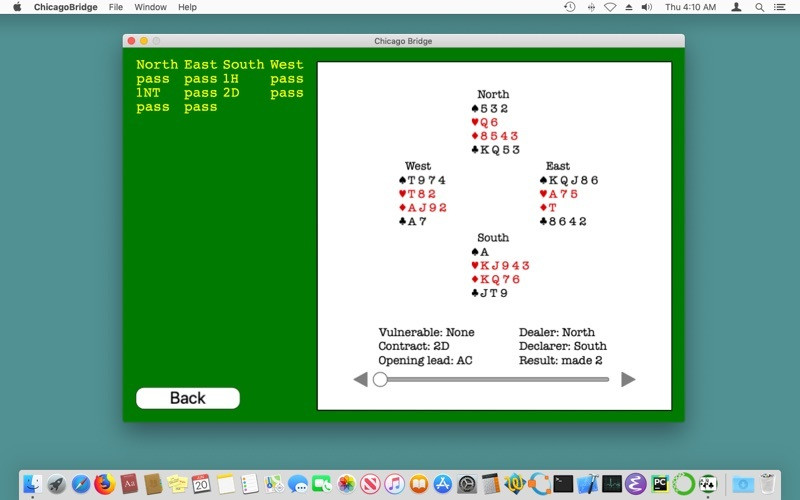Open Books in the dock
This screenshot has height=500, width=800.
(418, 484)
